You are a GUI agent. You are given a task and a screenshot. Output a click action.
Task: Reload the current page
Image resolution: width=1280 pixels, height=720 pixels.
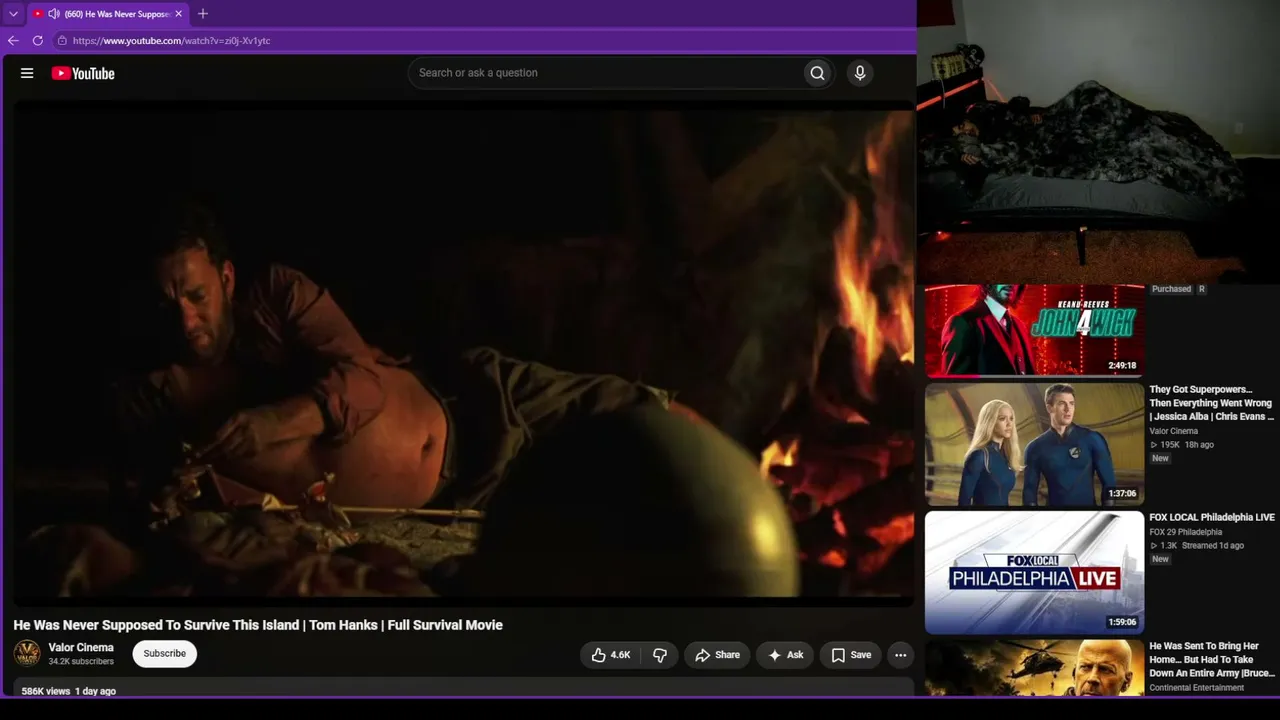(x=38, y=41)
